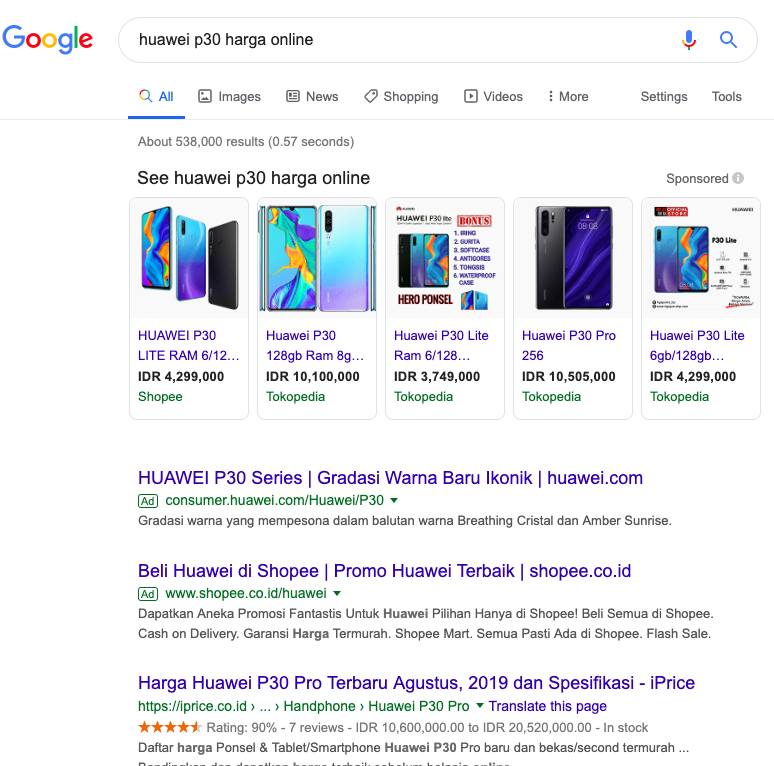Select the All results tab
The height and width of the screenshot is (766, 774).
click(x=156, y=96)
